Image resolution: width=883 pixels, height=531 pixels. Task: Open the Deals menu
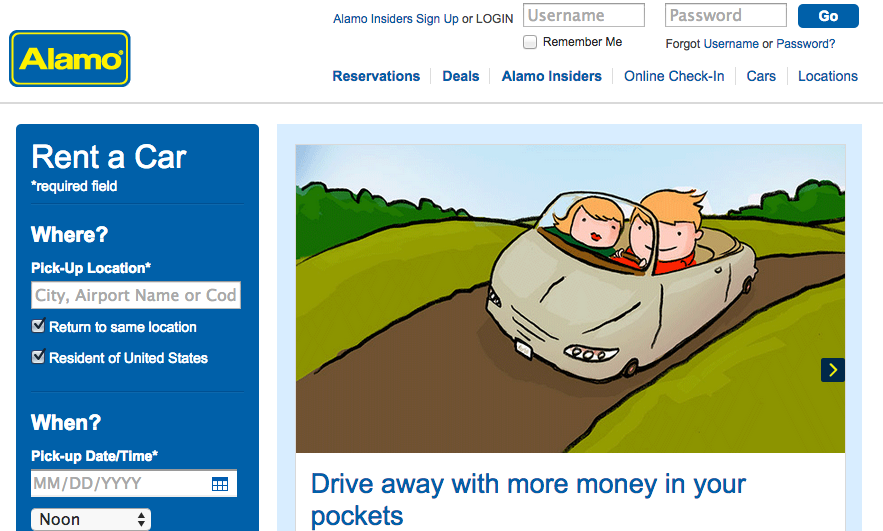461,76
